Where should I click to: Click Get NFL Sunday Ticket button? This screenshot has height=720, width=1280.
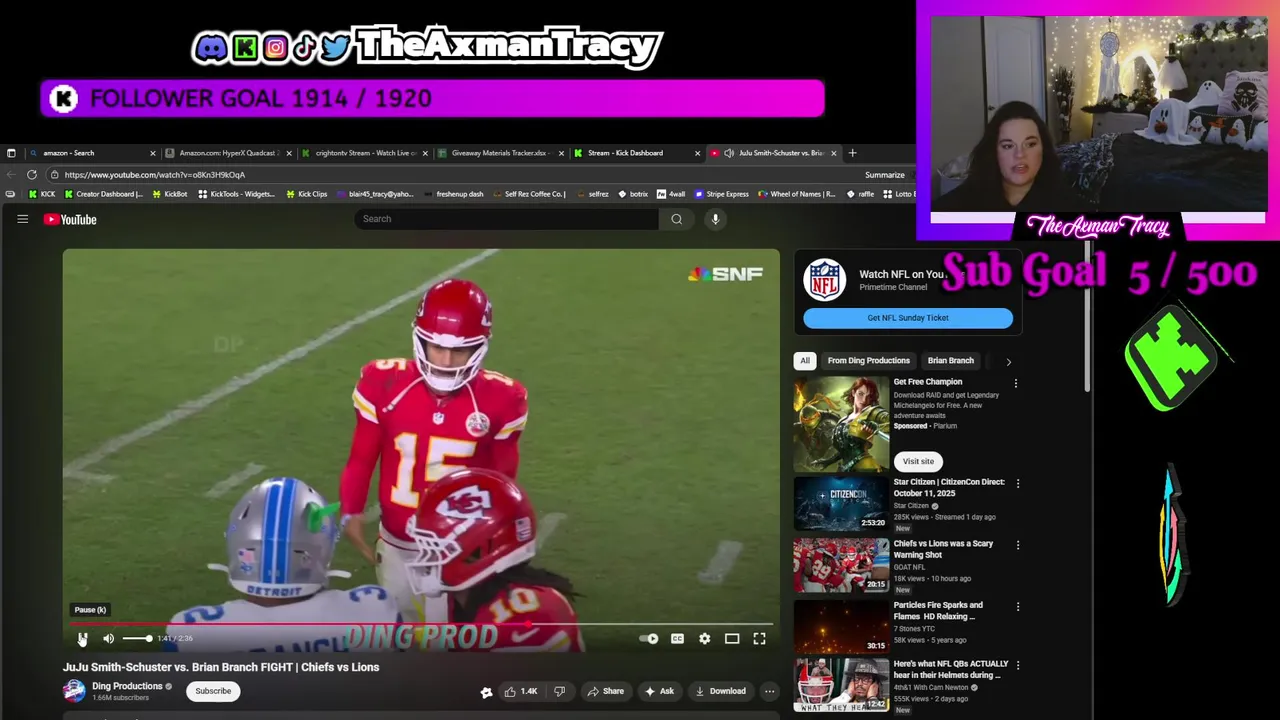[x=908, y=318]
